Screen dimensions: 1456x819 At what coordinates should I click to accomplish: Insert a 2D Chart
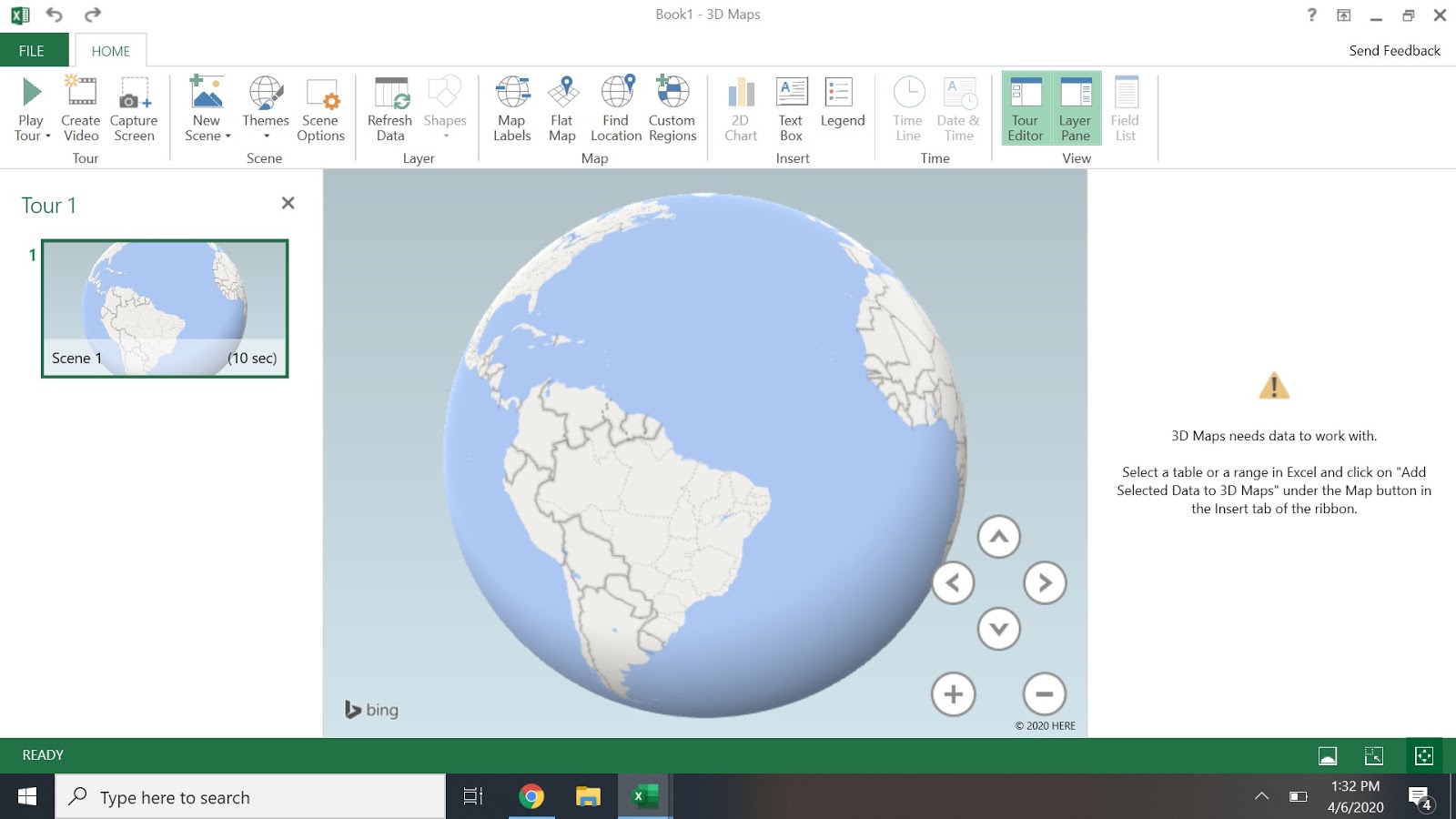click(x=741, y=109)
